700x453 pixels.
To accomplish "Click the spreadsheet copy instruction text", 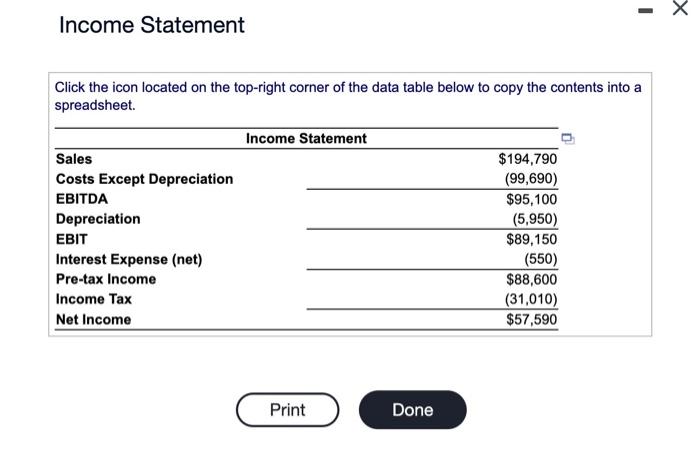I will 348,96.
